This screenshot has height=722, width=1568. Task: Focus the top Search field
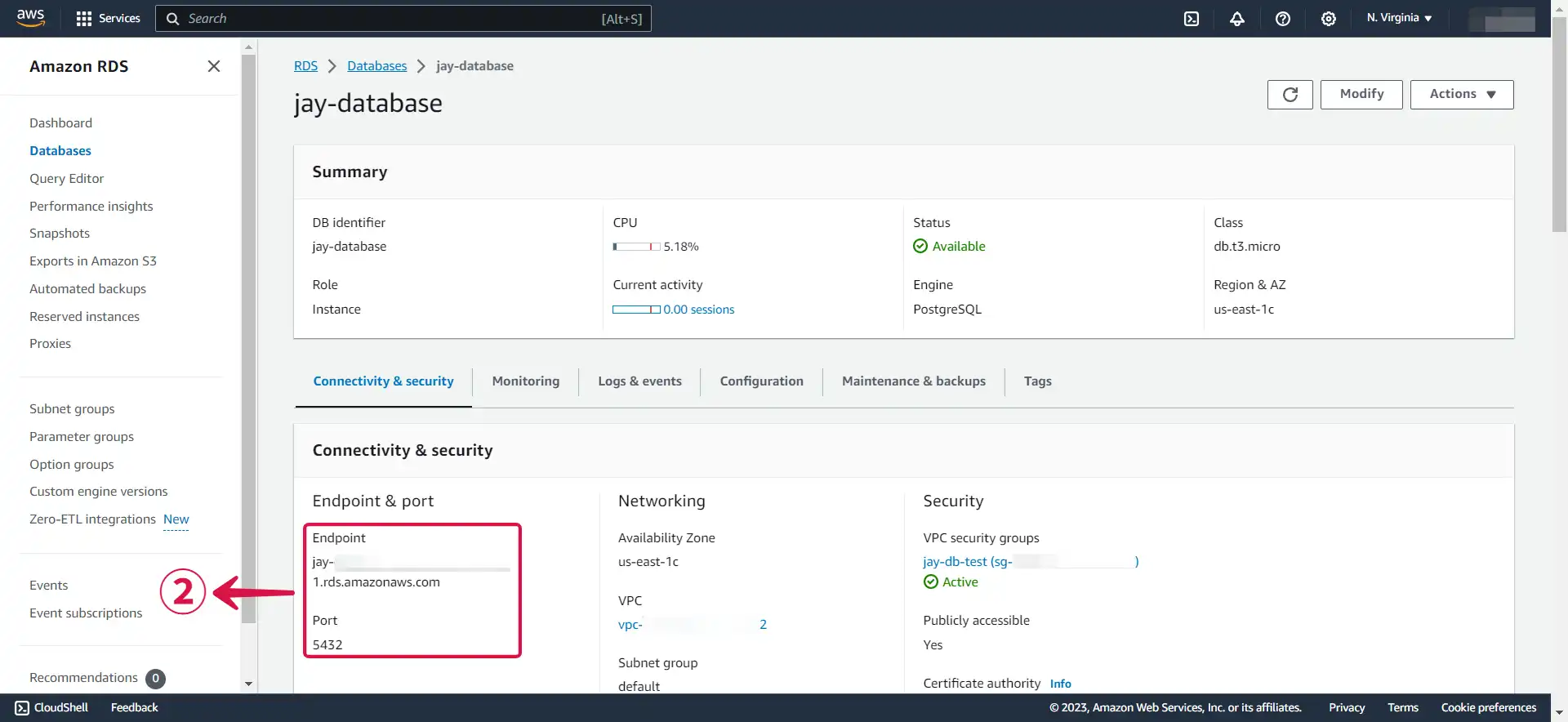click(403, 19)
